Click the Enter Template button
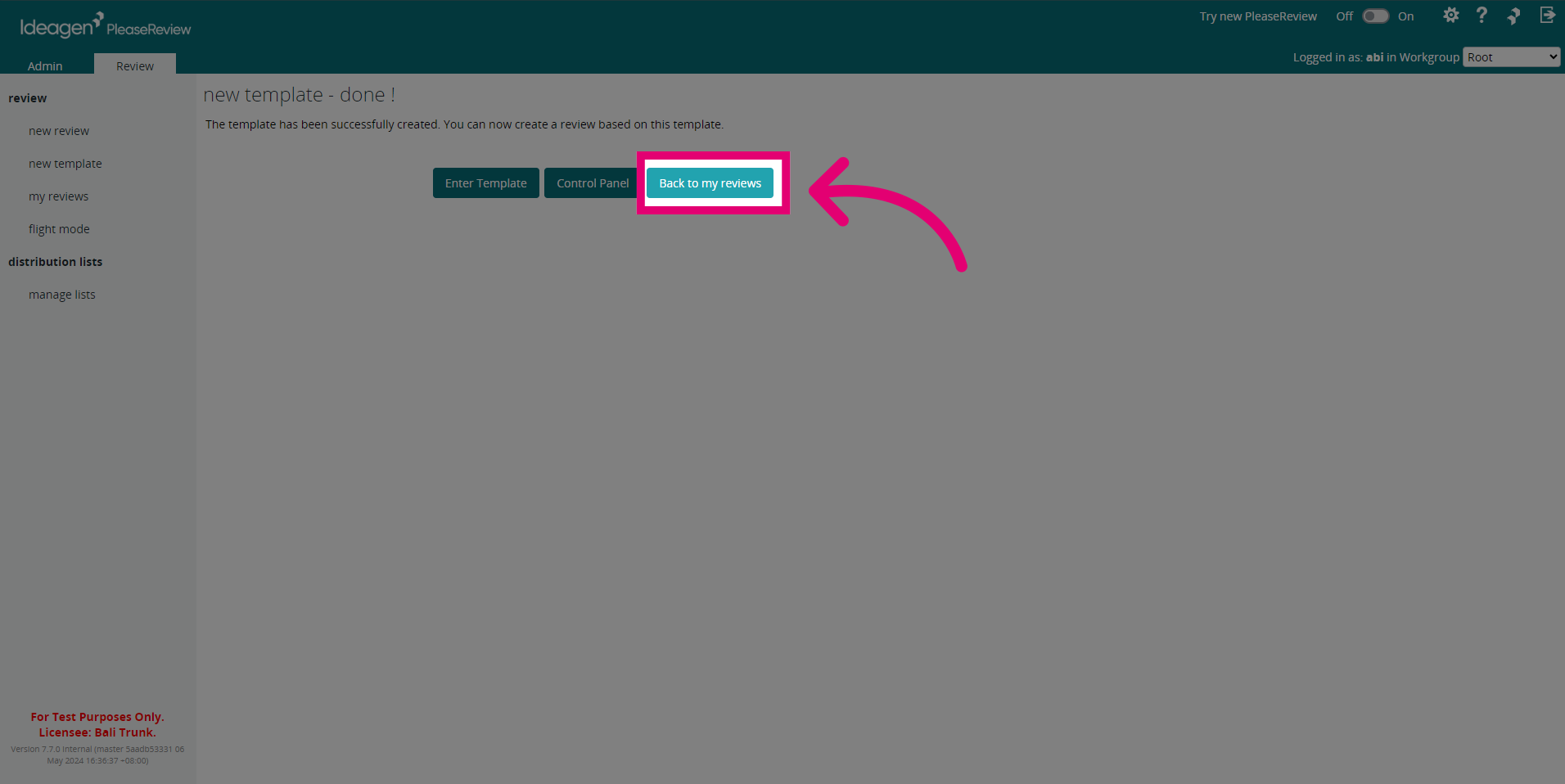Viewport: 1565px width, 784px height. (x=486, y=183)
